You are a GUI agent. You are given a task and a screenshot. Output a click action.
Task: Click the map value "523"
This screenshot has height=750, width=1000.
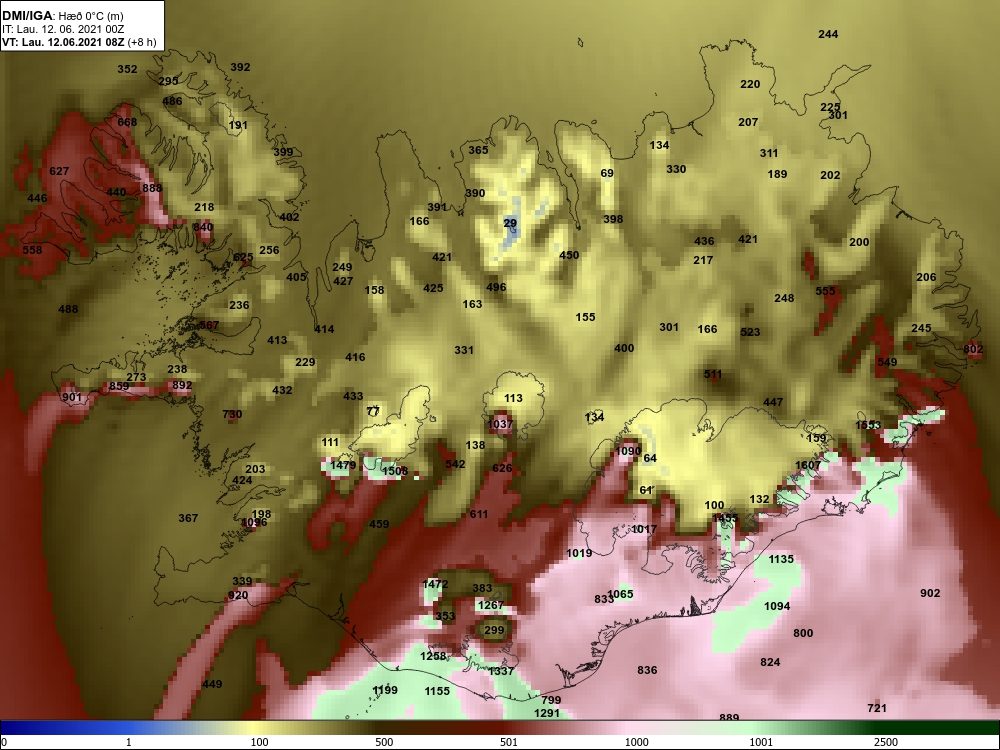[x=750, y=332]
